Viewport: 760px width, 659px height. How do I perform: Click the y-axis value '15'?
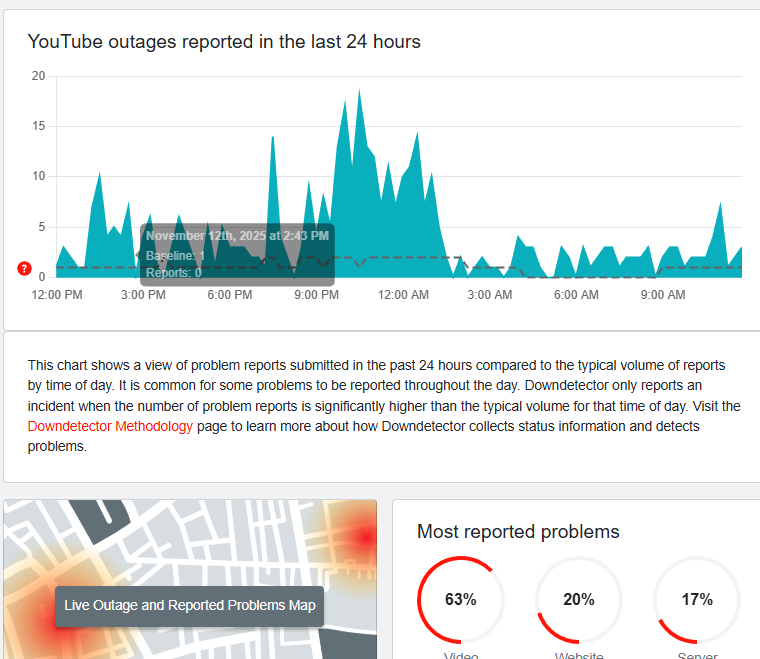[38, 126]
